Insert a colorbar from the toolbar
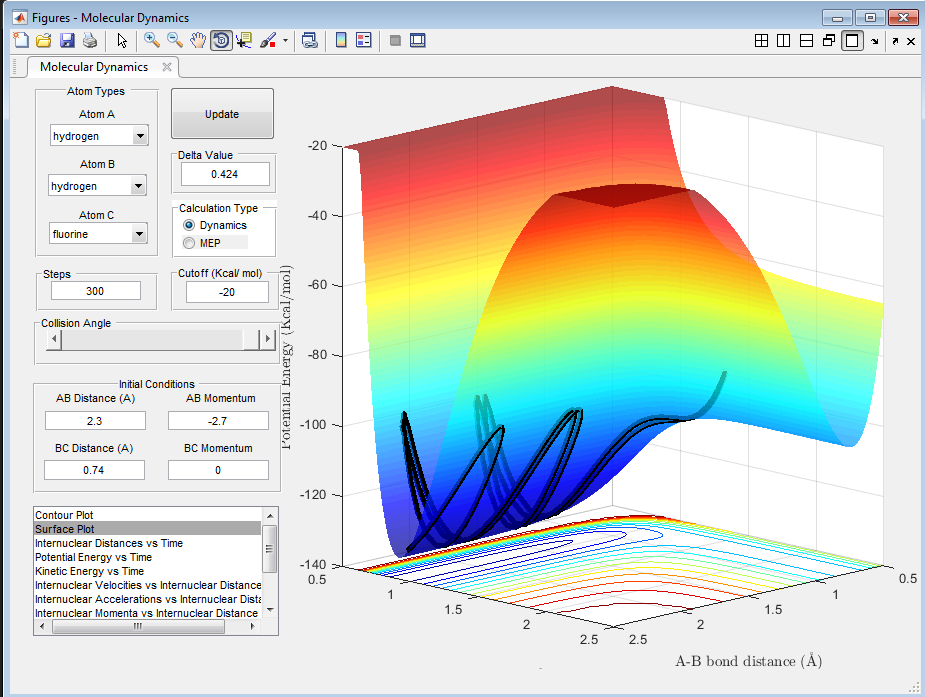 340,40
